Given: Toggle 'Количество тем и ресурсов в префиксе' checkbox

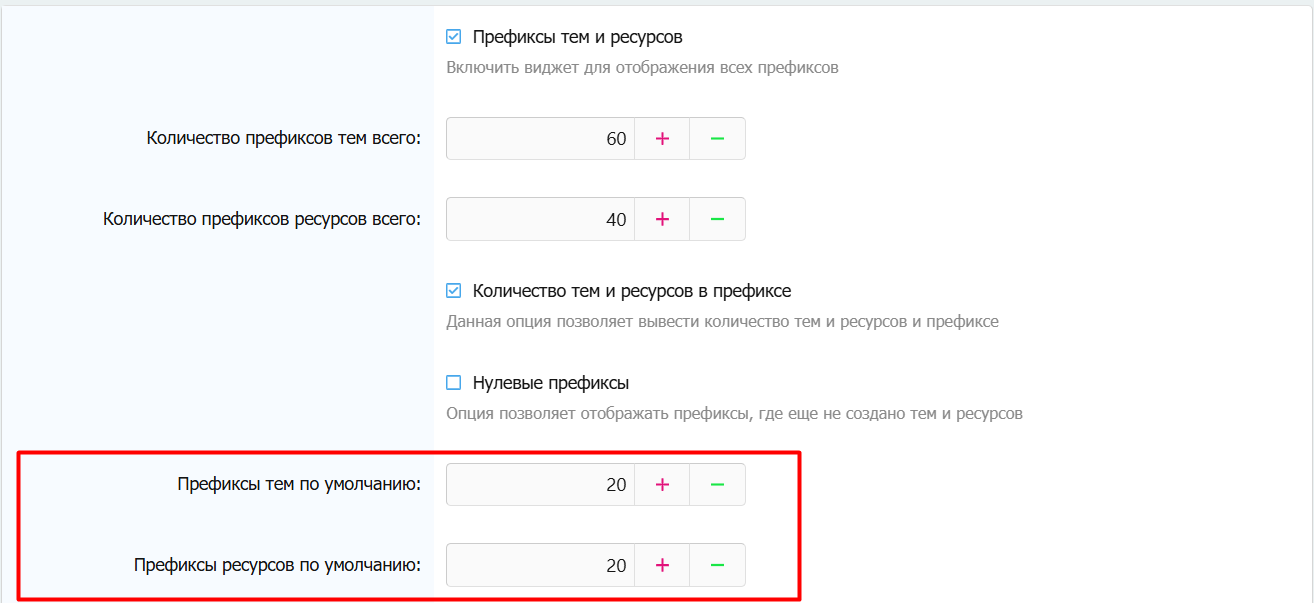Looking at the screenshot, I should click(x=454, y=291).
